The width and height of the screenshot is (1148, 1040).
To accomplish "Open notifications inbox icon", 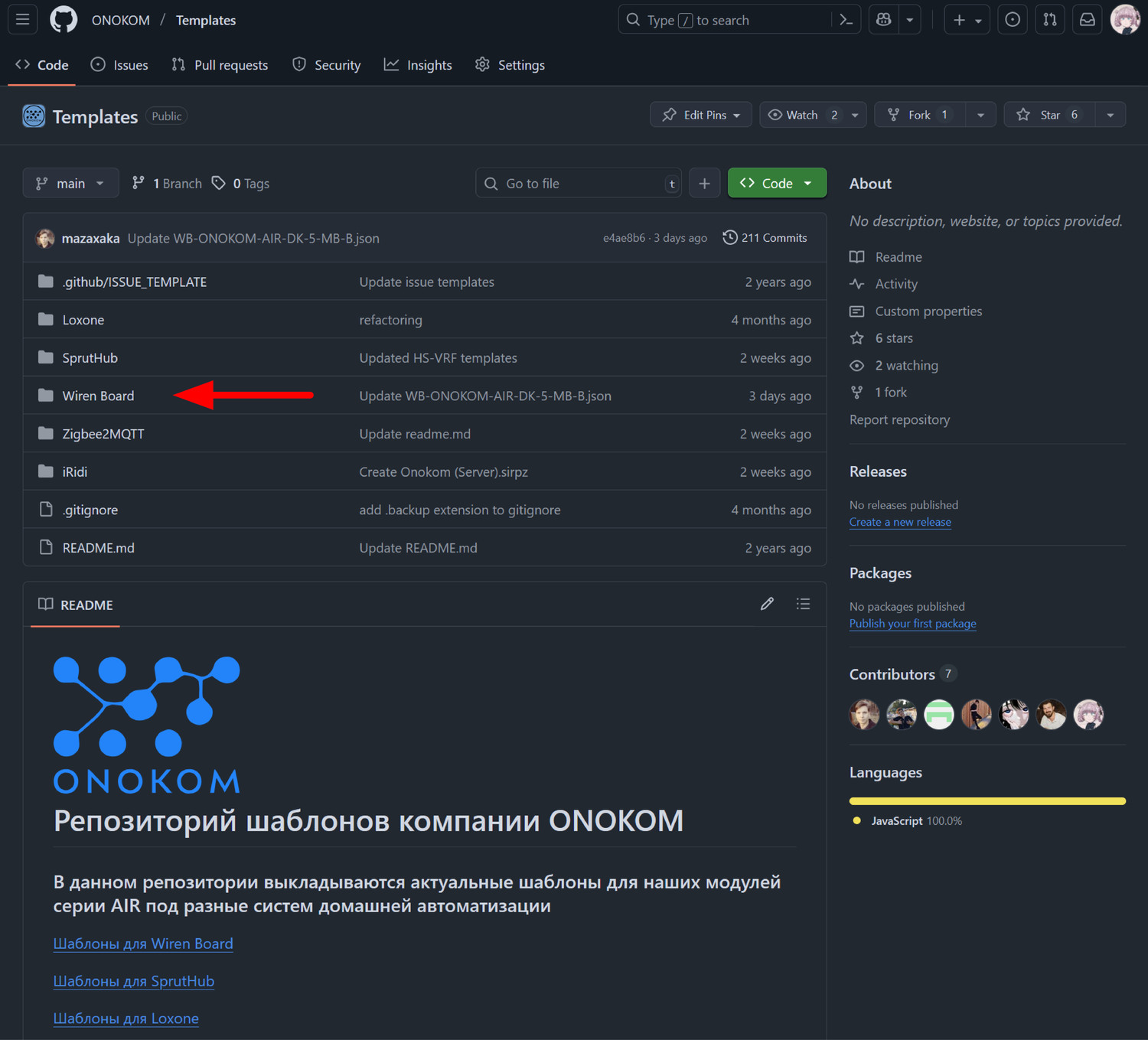I will pyautogui.click(x=1087, y=20).
